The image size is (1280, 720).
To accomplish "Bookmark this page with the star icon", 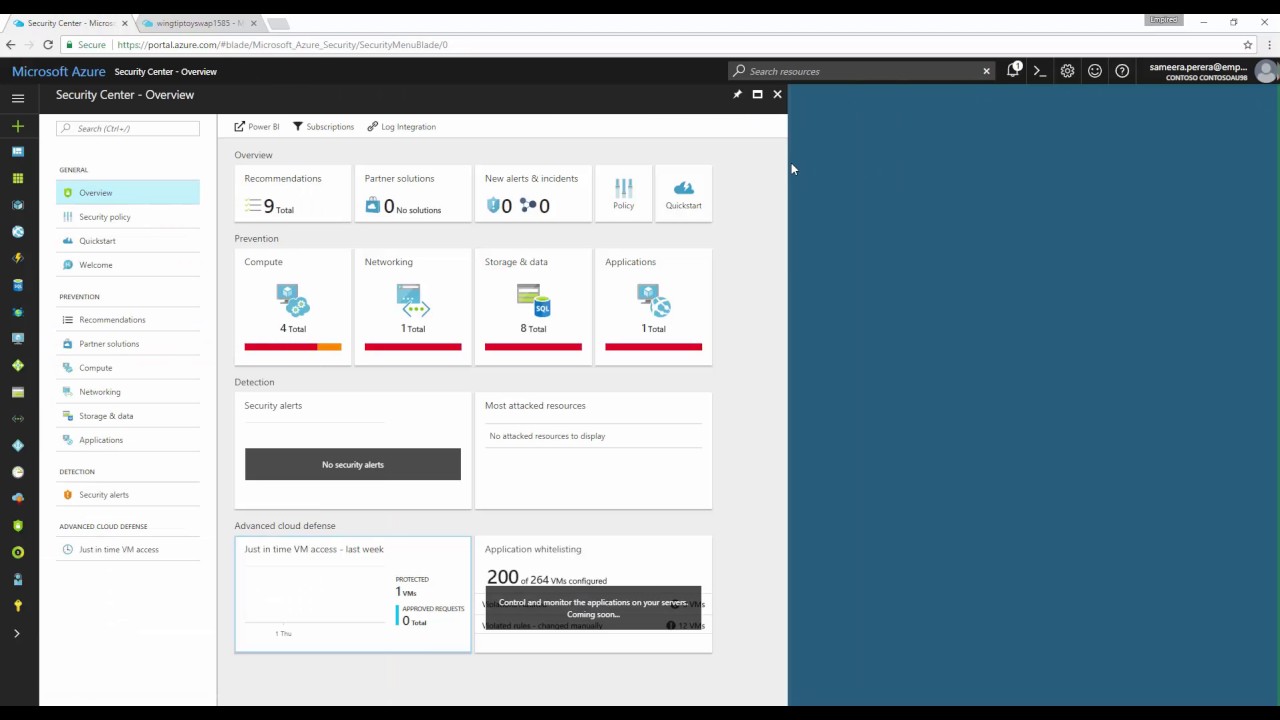I will tap(1248, 45).
